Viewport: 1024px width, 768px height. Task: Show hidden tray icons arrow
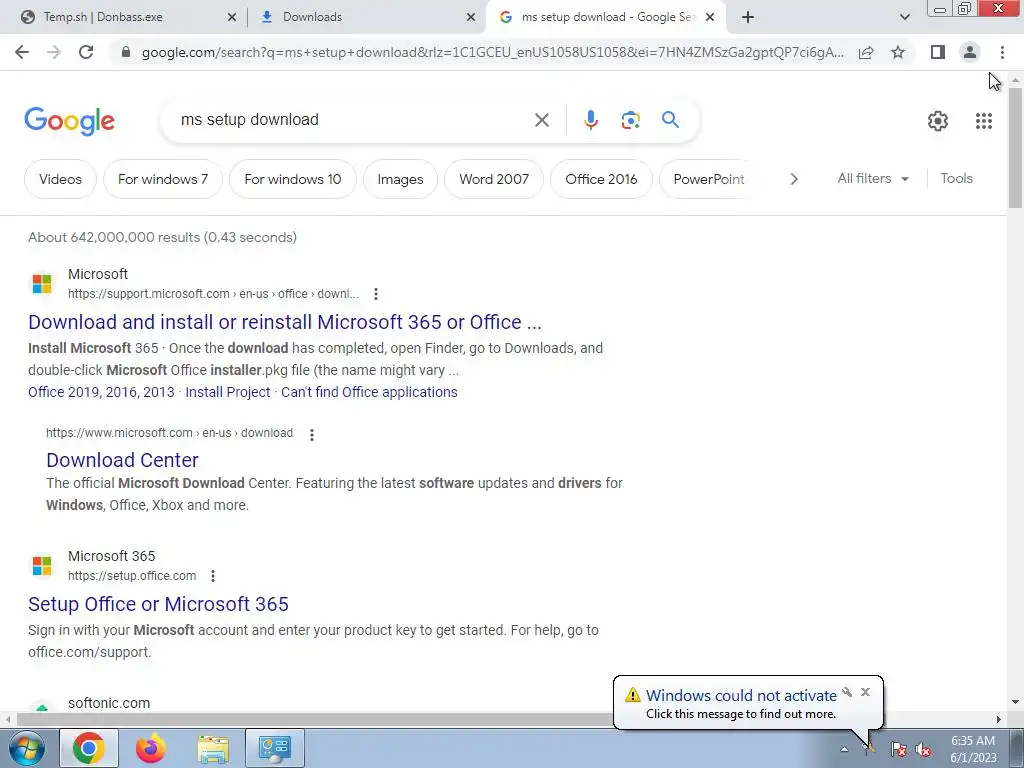844,749
